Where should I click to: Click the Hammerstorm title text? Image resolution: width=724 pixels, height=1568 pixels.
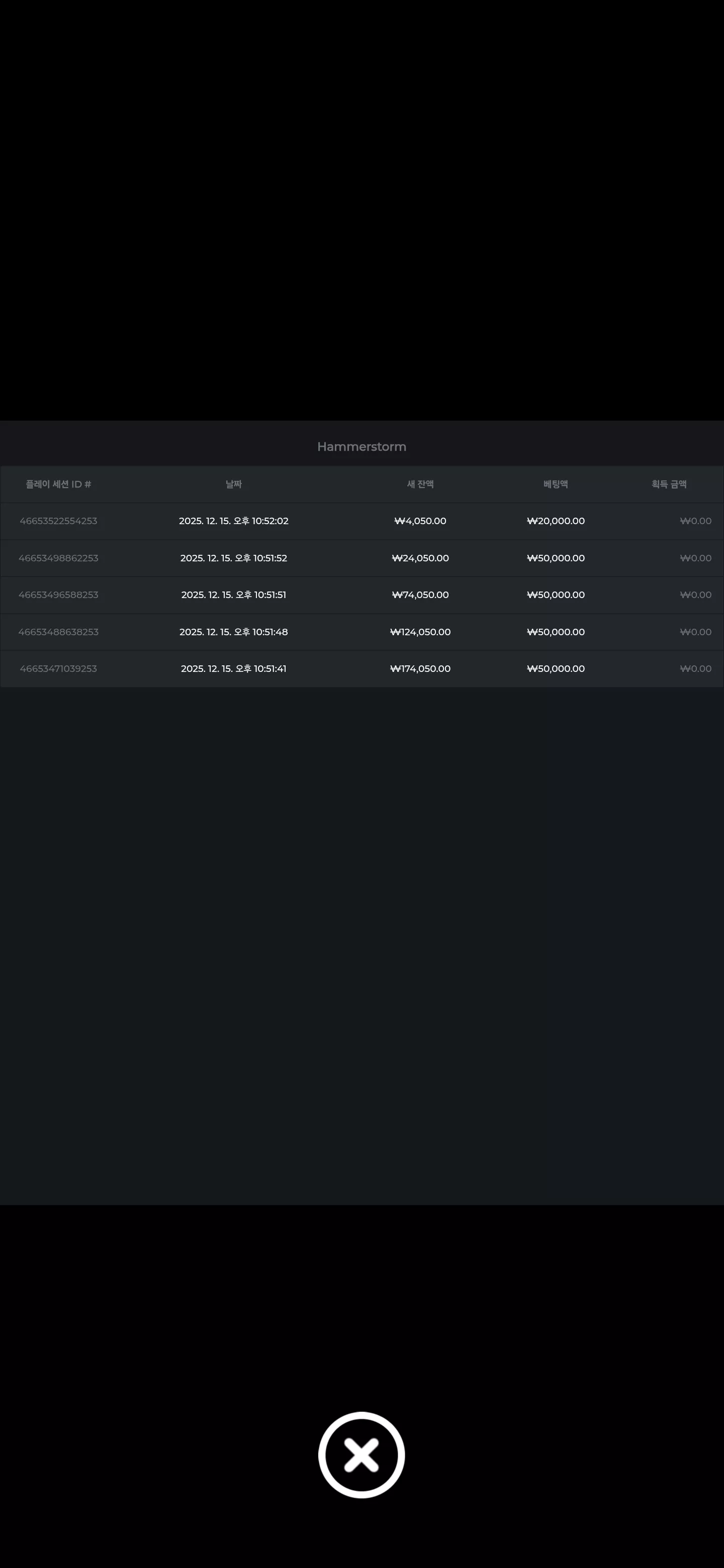point(361,447)
